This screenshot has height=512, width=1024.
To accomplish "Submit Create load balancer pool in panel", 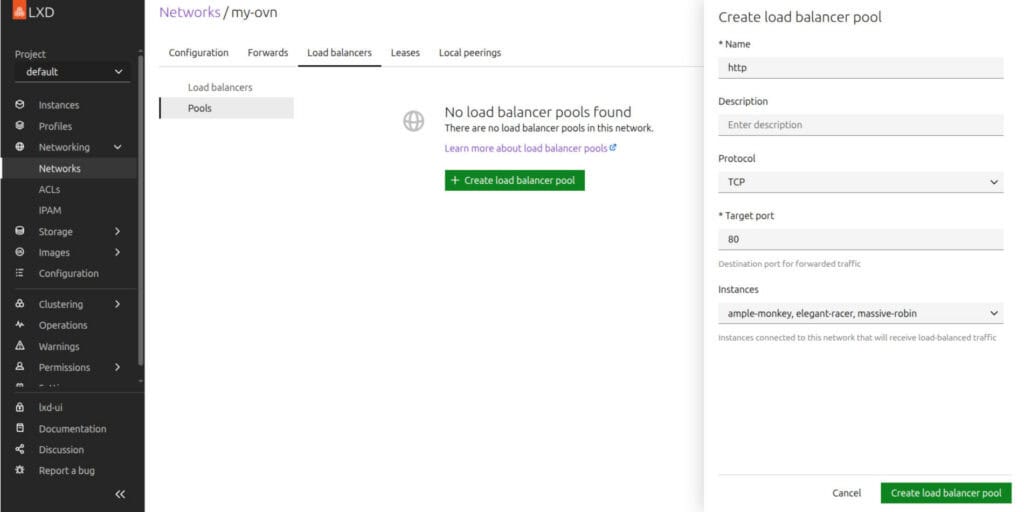I will tap(946, 493).
